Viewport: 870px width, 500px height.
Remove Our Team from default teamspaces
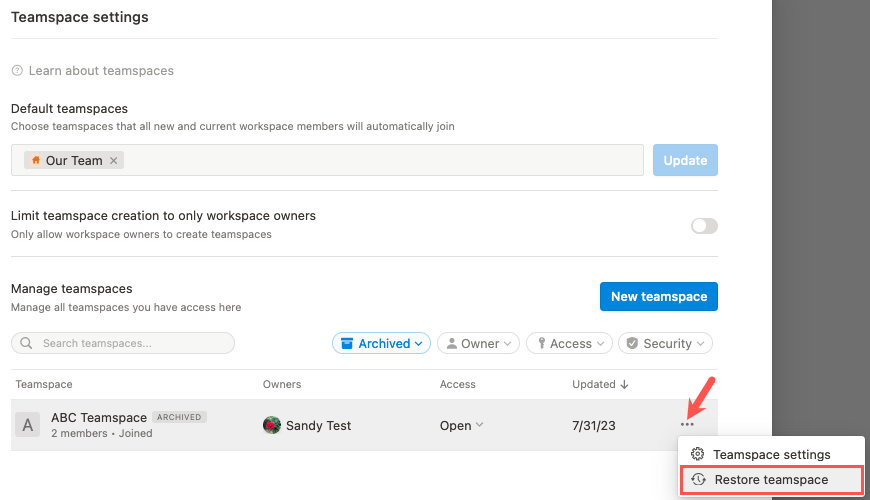click(x=114, y=160)
